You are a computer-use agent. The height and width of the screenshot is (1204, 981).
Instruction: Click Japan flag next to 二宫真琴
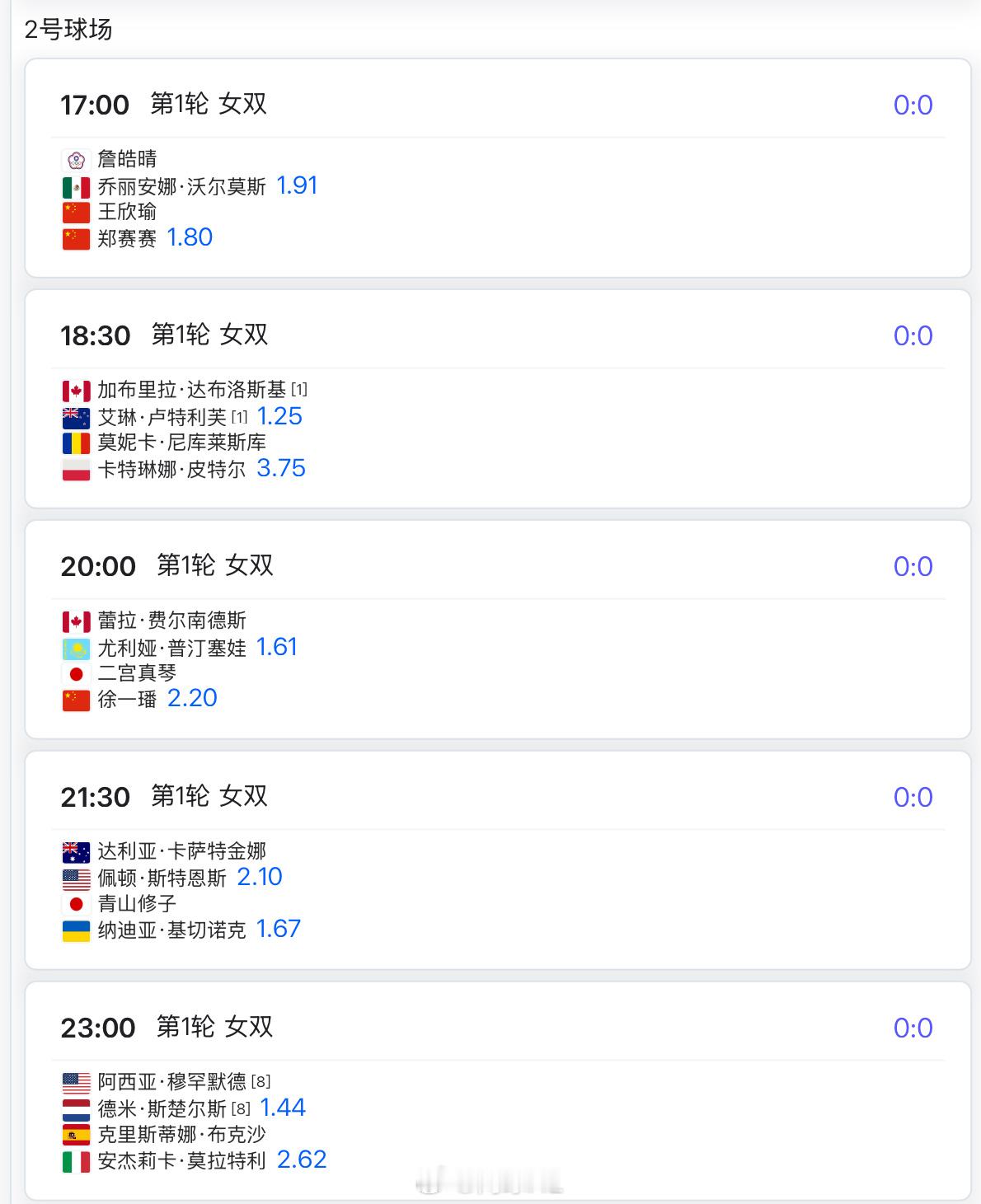pos(76,674)
